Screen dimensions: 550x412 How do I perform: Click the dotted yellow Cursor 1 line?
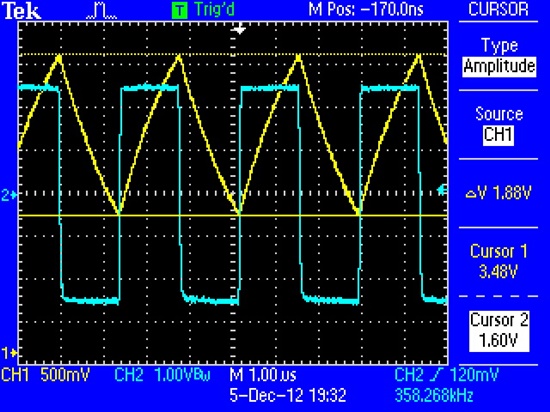click(x=233, y=54)
